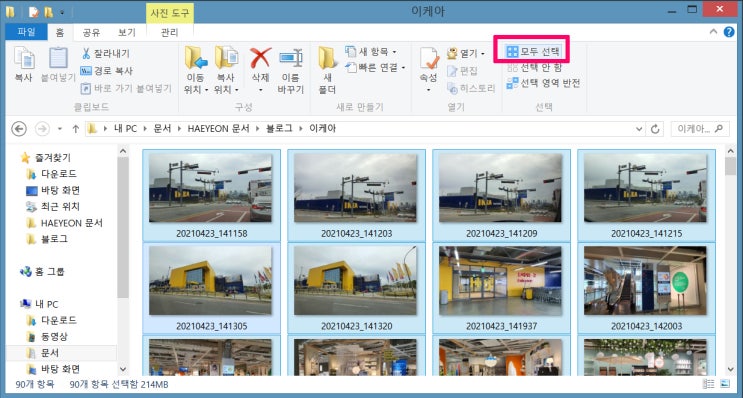Switch to large thumbnails view icon

tap(725, 384)
